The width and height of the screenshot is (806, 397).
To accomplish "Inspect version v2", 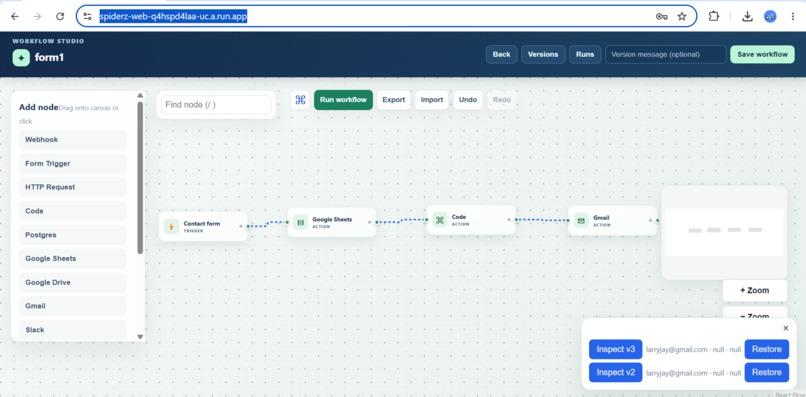I will [x=615, y=372].
